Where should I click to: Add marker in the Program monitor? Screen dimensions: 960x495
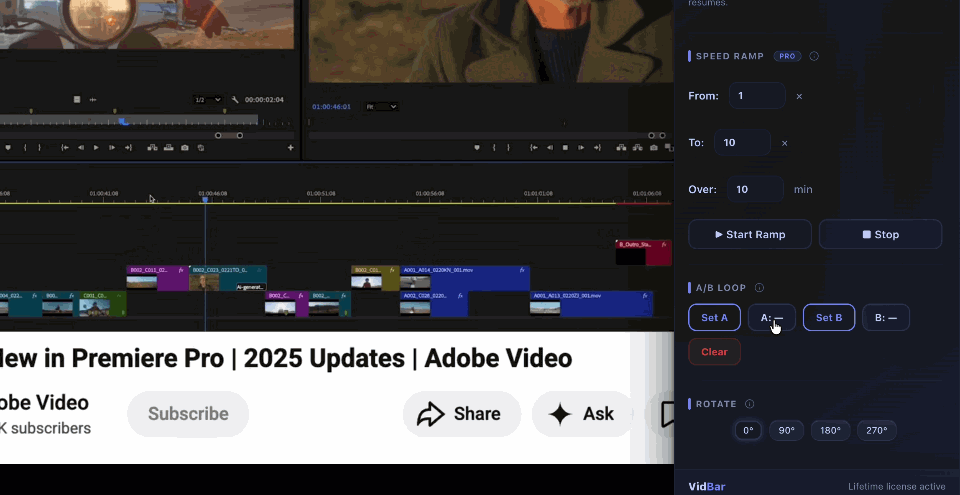(x=477, y=148)
